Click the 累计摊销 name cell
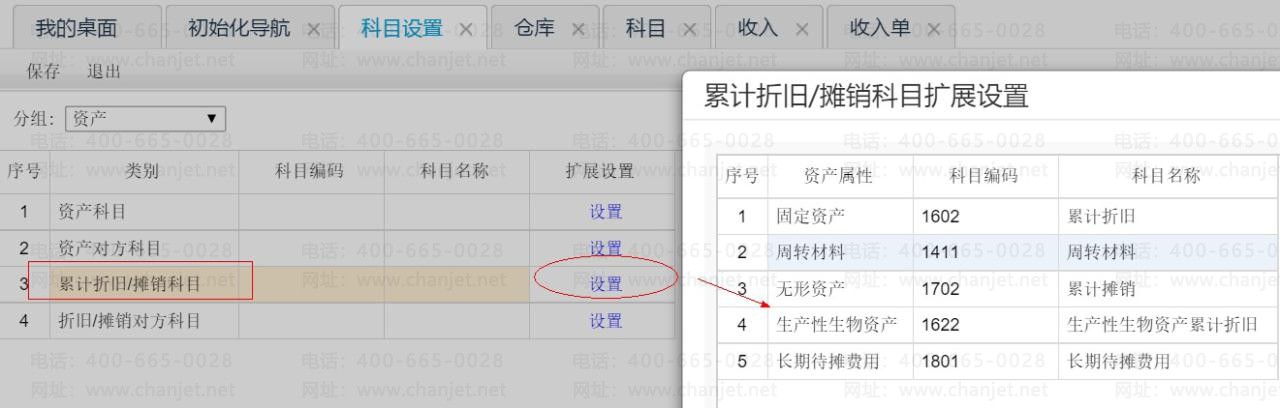The width and height of the screenshot is (1280, 408). pyautogui.click(x=1102, y=289)
